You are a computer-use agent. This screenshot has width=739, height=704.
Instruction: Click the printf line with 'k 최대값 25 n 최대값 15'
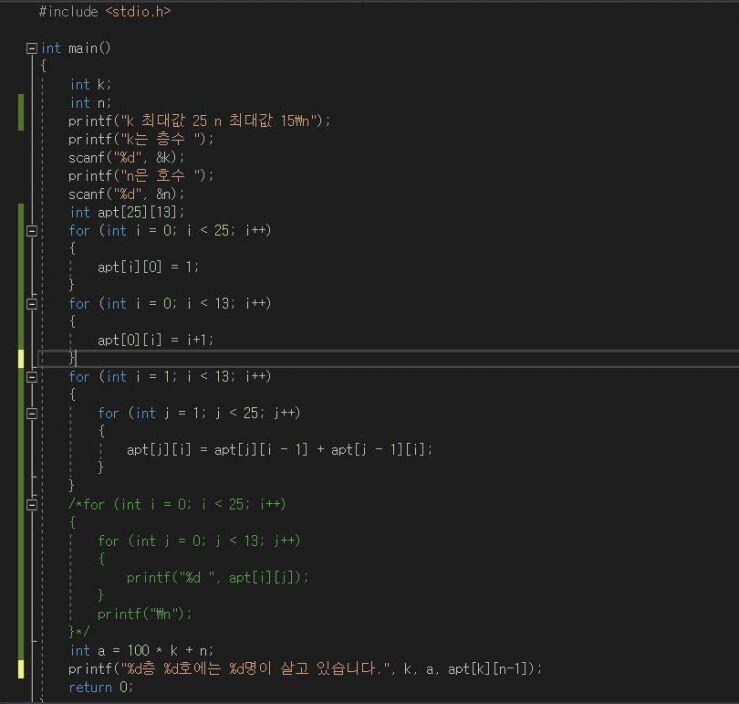click(x=199, y=121)
